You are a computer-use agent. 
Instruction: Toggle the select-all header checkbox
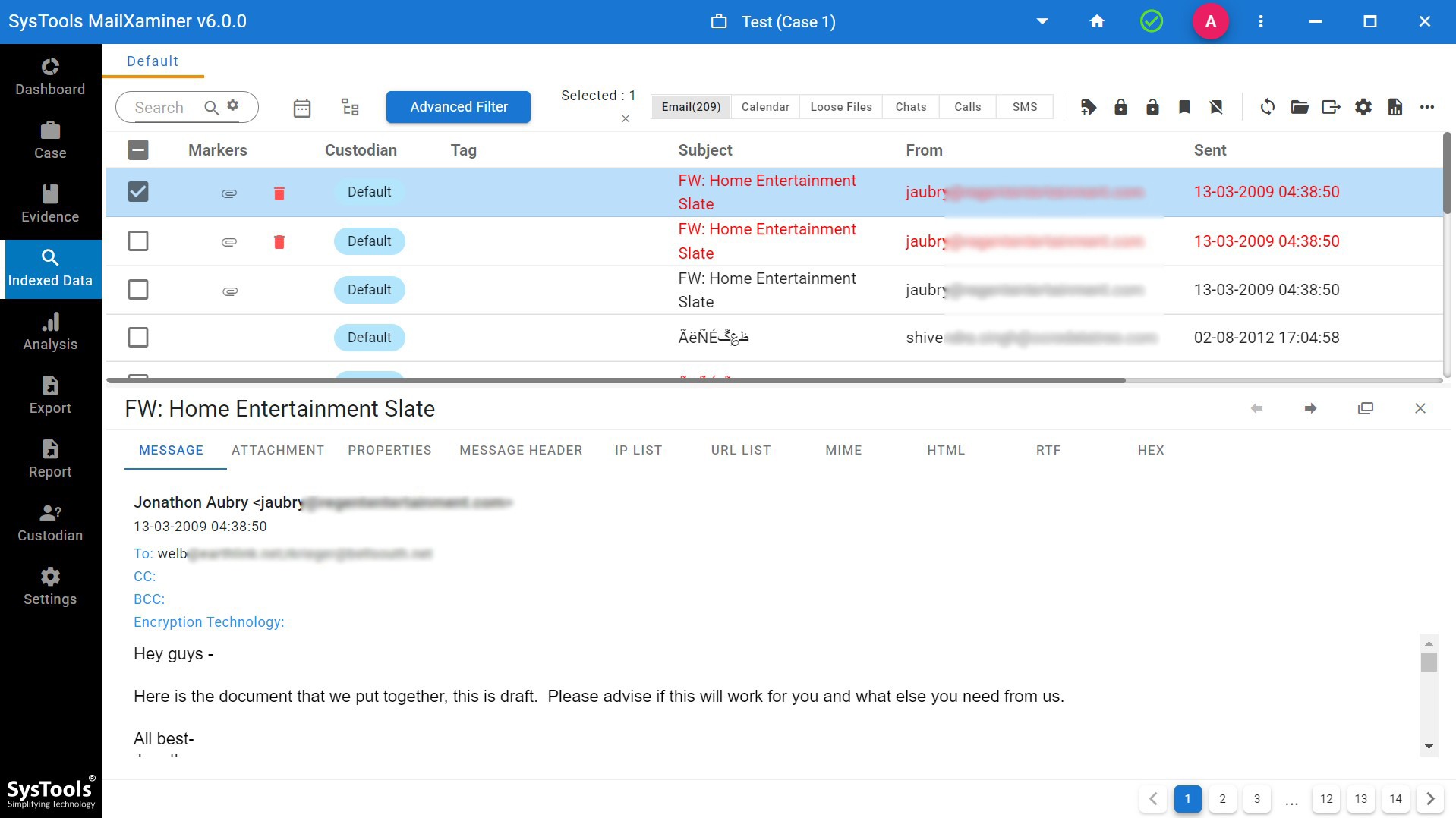click(x=138, y=149)
